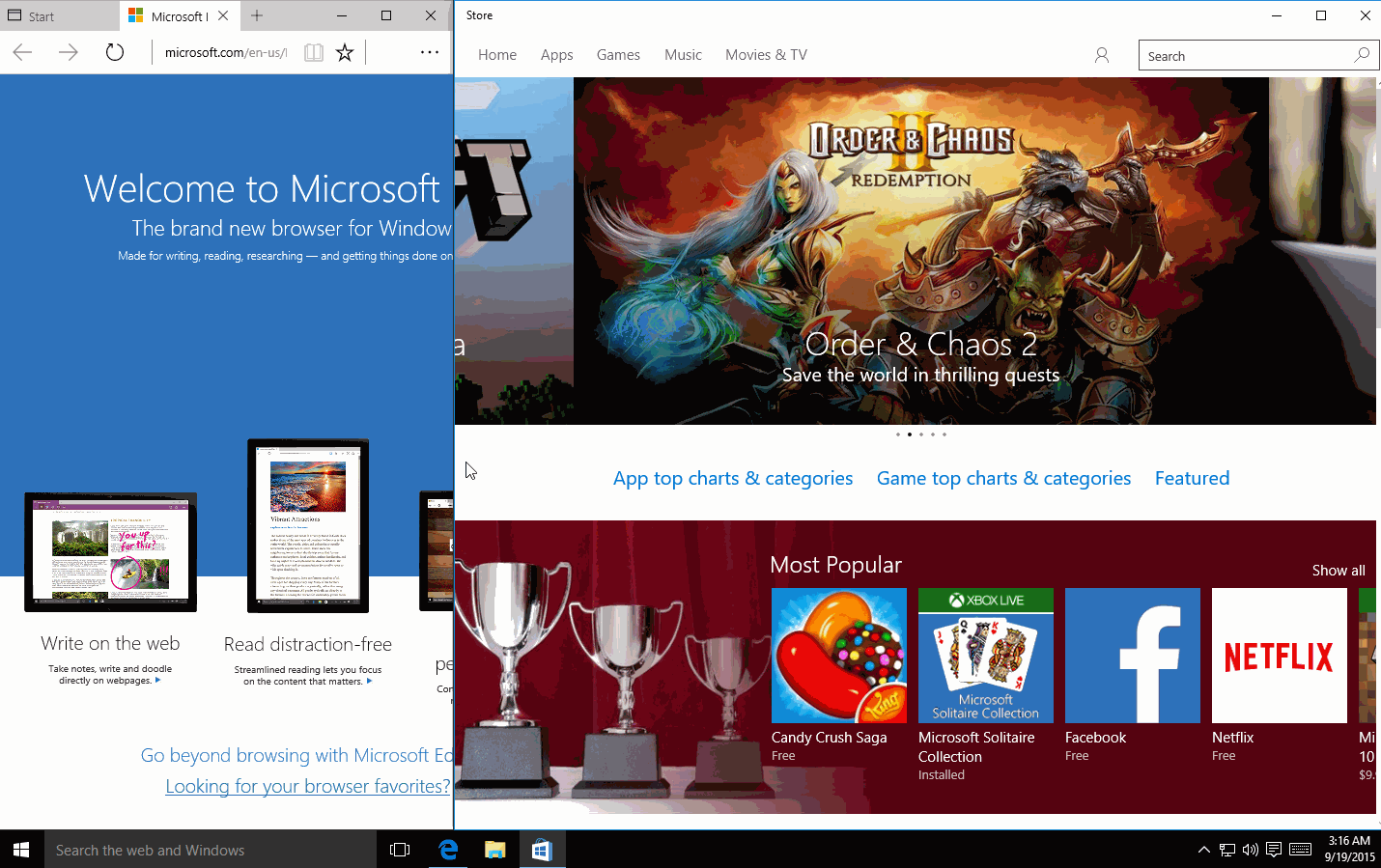Select the Games tab in Store

[x=618, y=55]
